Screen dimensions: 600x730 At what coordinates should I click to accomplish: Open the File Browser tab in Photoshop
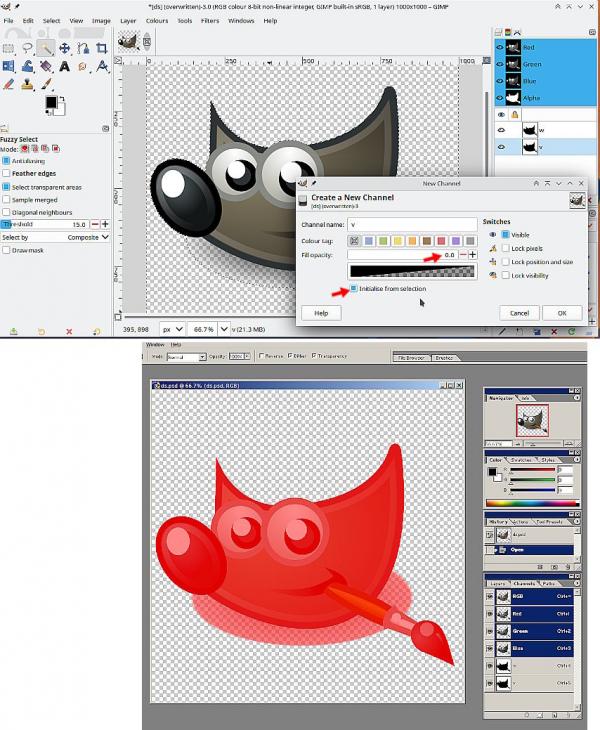(412, 358)
